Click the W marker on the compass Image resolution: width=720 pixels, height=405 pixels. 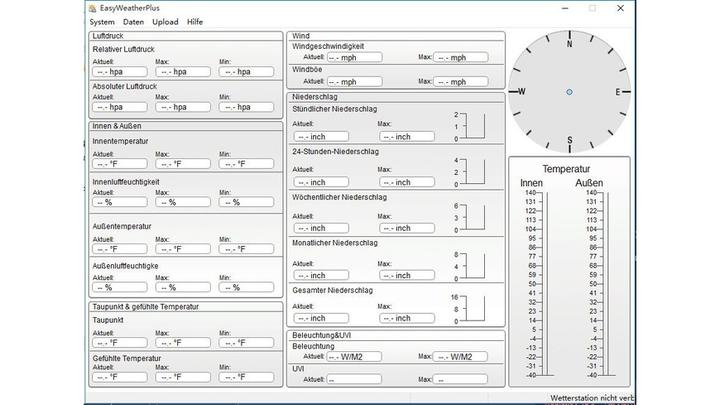click(522, 92)
